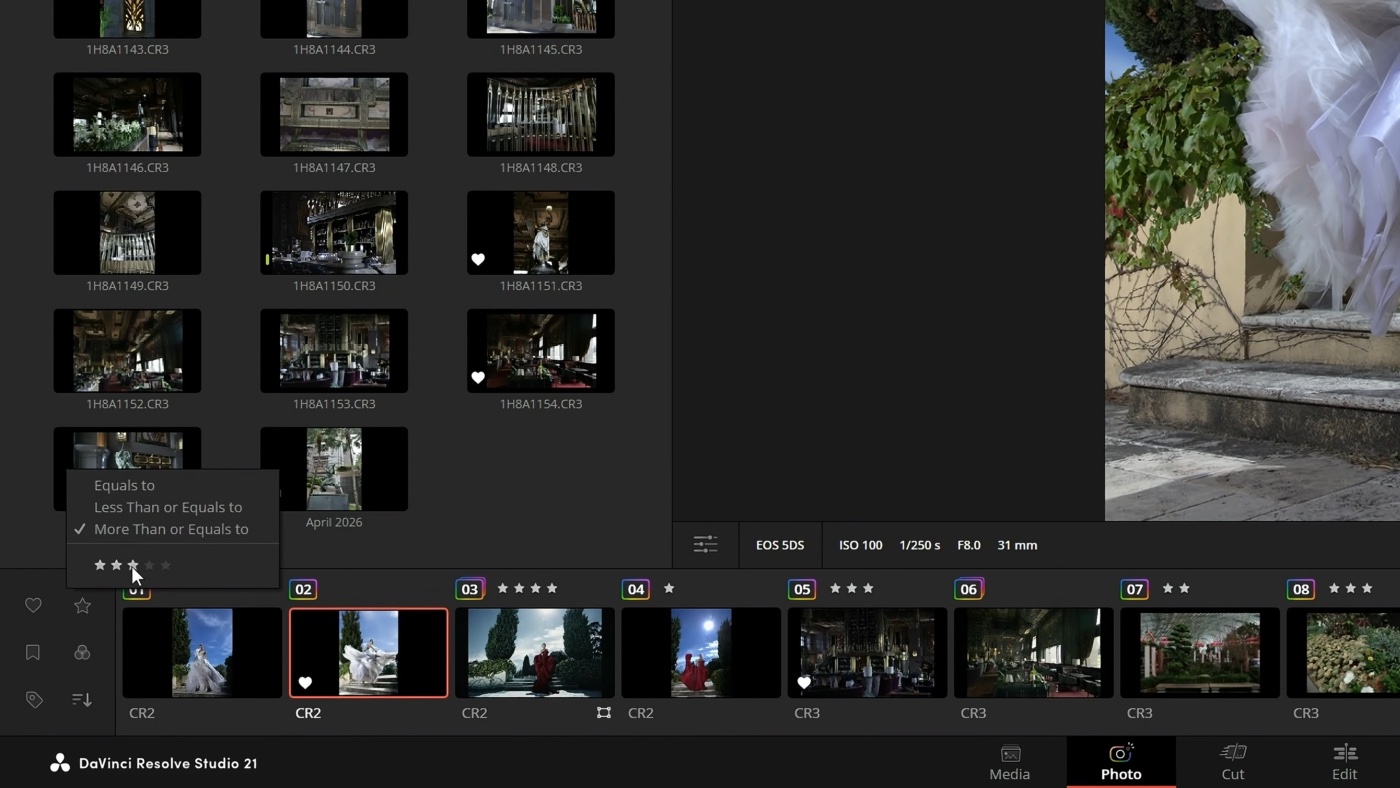Viewport: 1400px width, 788px height.
Task: Select "Equals to" in the rating menu
Action: tap(124, 485)
